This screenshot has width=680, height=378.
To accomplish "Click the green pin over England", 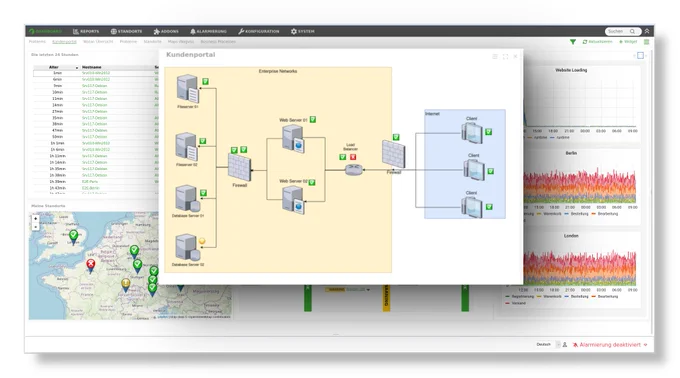I will pos(74,237).
